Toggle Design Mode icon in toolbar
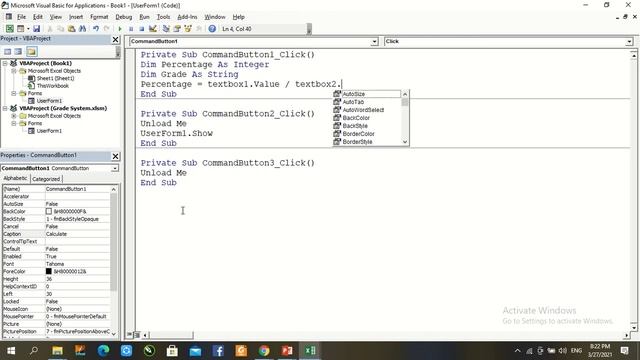Viewport: 640px width, 360px height. click(x=153, y=29)
